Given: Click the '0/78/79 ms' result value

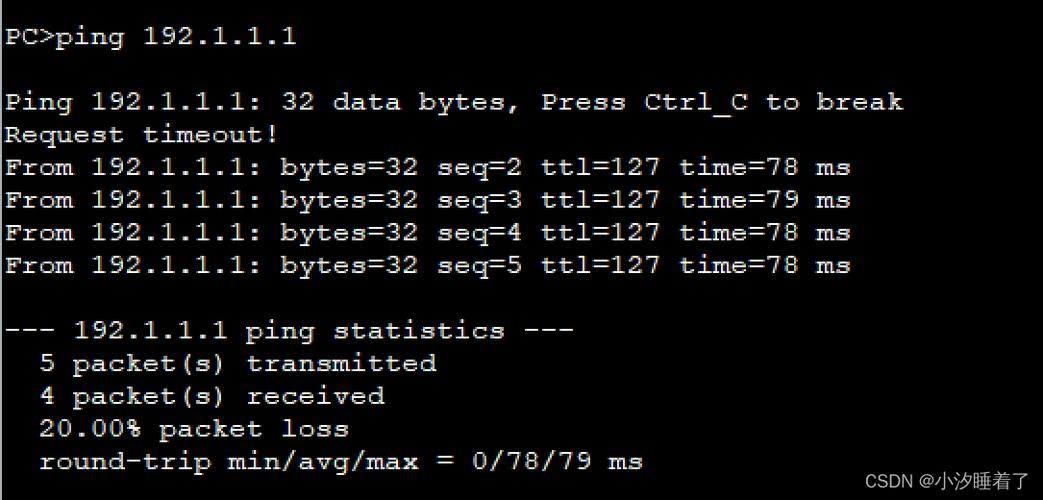Looking at the screenshot, I should tap(557, 461).
